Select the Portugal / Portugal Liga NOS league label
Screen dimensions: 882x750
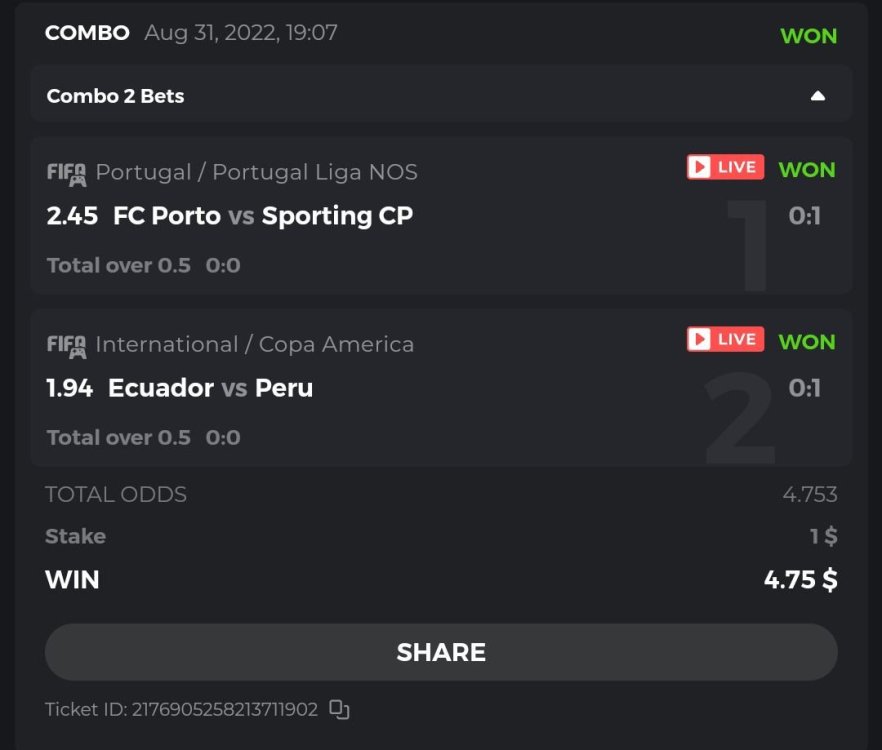257,172
